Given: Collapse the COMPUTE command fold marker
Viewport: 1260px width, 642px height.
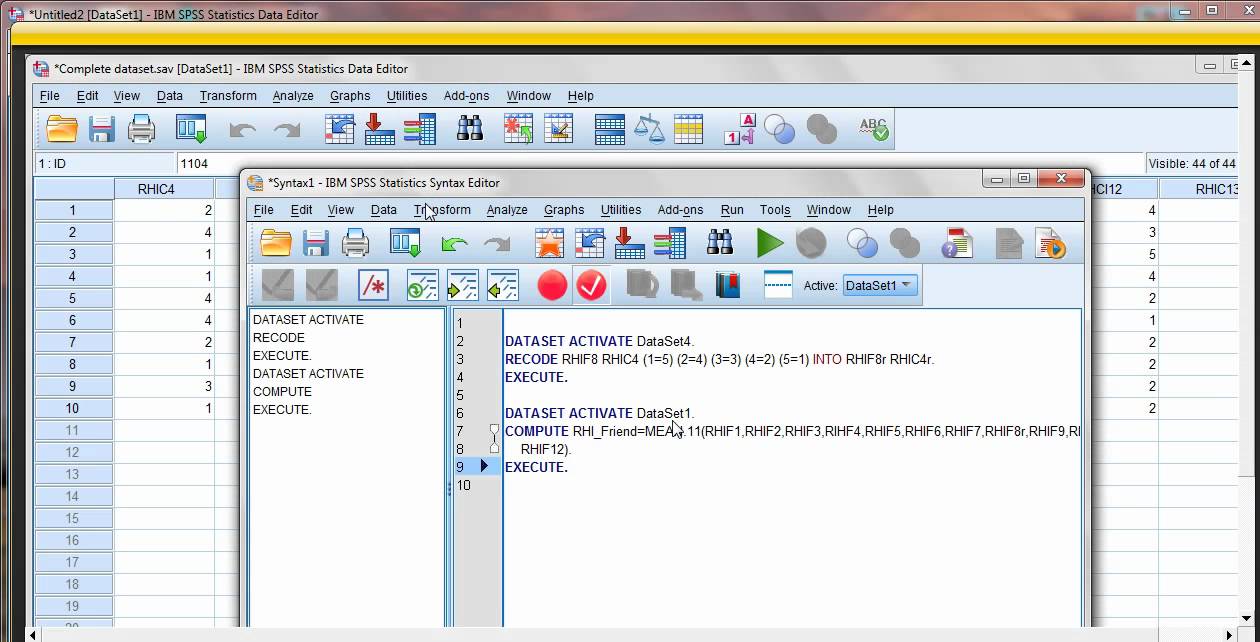Looking at the screenshot, I should tap(494, 430).
